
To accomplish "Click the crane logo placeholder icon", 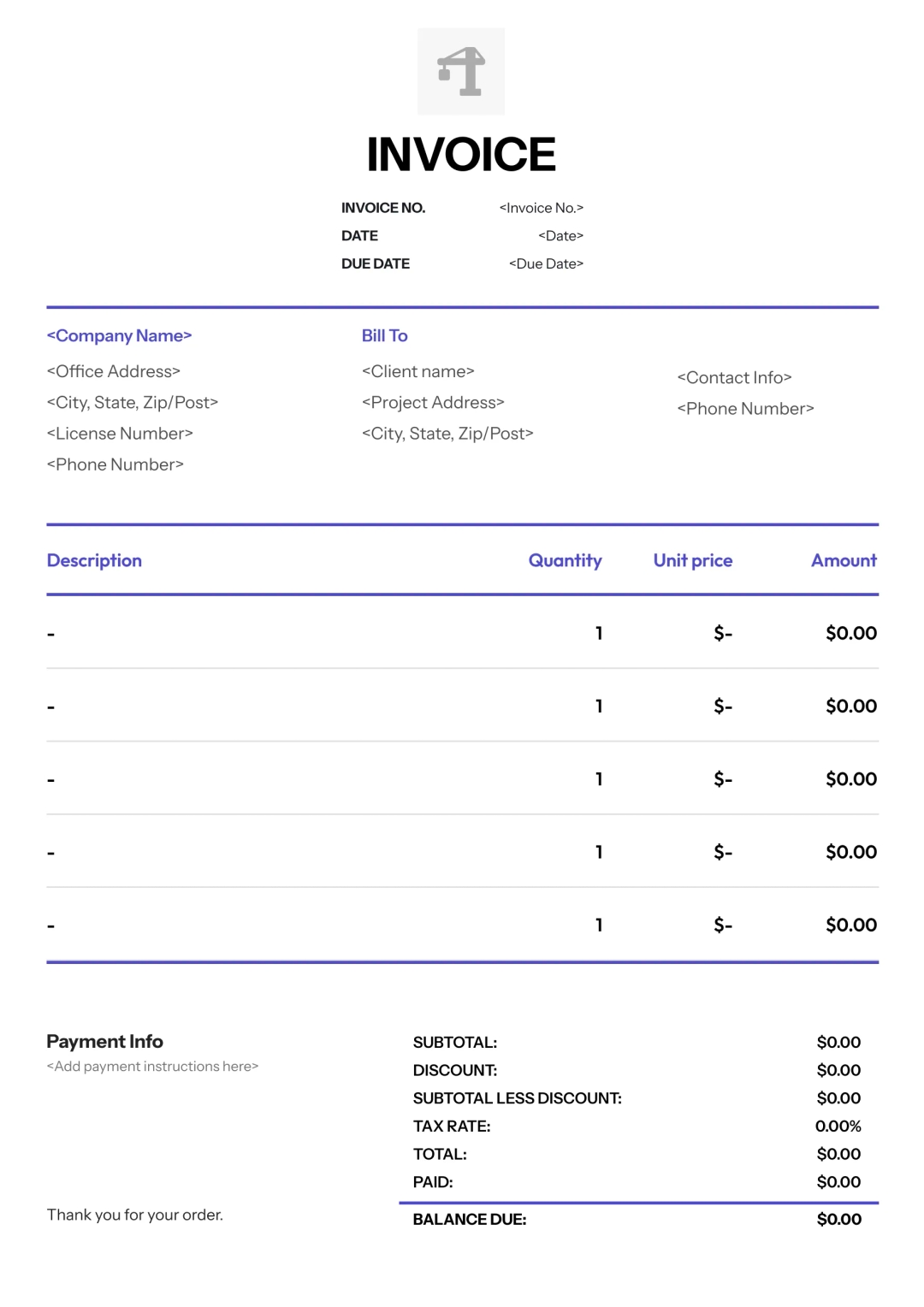I will pyautogui.click(x=461, y=72).
